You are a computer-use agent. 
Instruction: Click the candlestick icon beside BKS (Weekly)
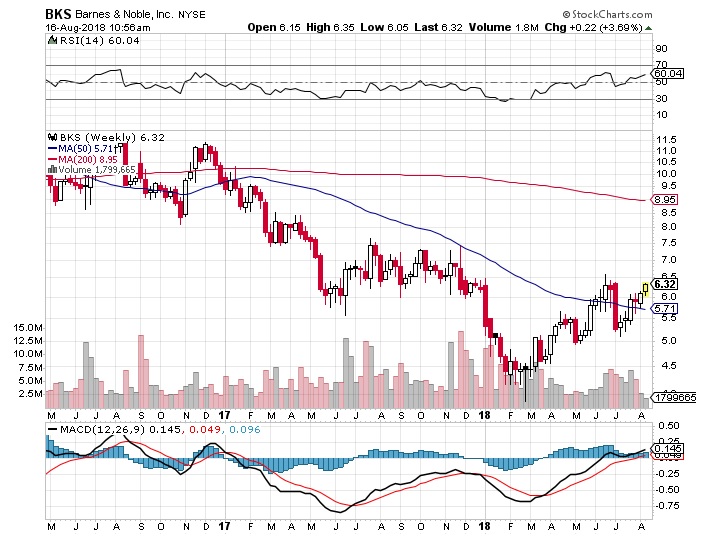pyautogui.click(x=53, y=137)
